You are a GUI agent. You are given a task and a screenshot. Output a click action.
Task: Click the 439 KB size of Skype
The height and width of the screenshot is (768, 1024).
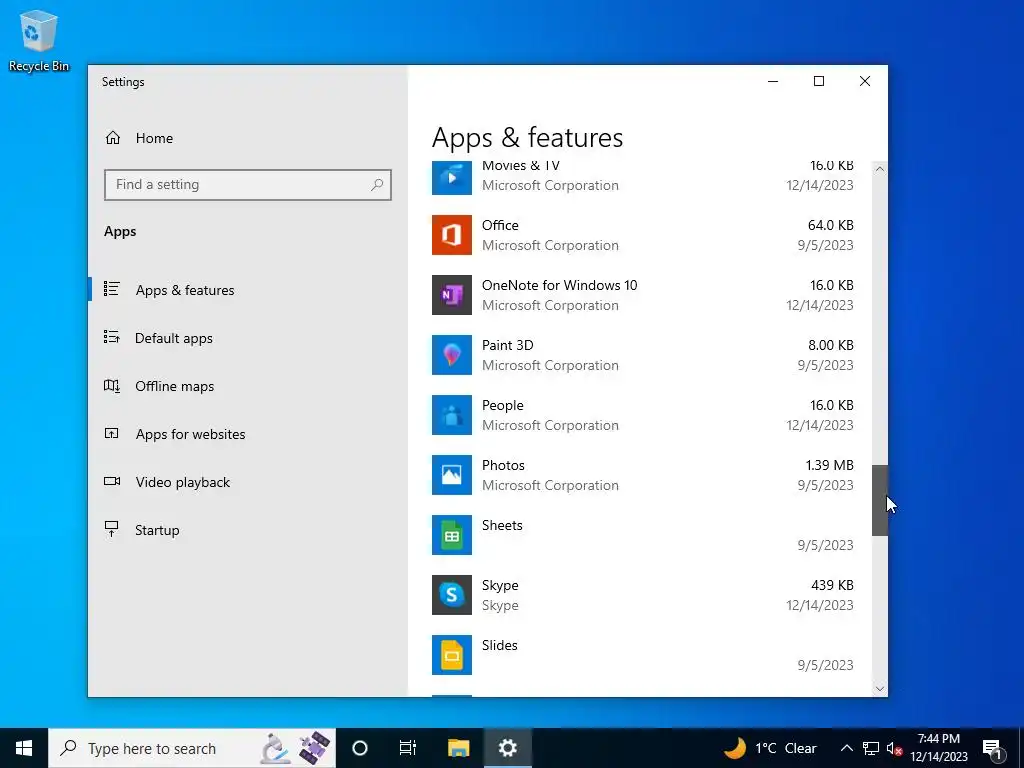tap(832, 585)
